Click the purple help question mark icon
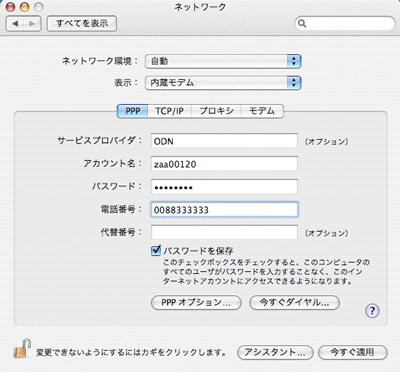400x372 pixels. click(372, 311)
